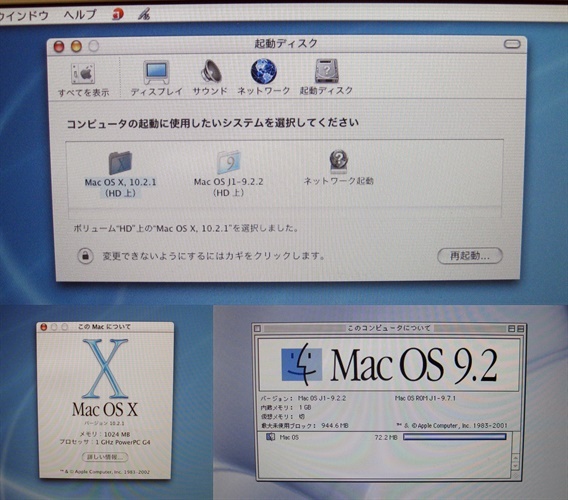The height and width of the screenshot is (500, 568).
Task: Open the ウインドウ menu
Action: coord(24,15)
